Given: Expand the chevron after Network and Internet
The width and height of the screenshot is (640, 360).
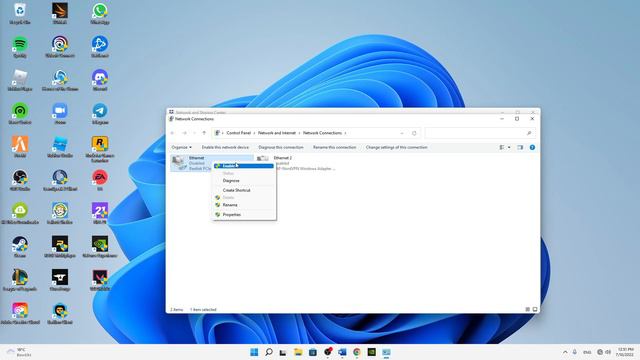Looking at the screenshot, I should click(x=299, y=133).
